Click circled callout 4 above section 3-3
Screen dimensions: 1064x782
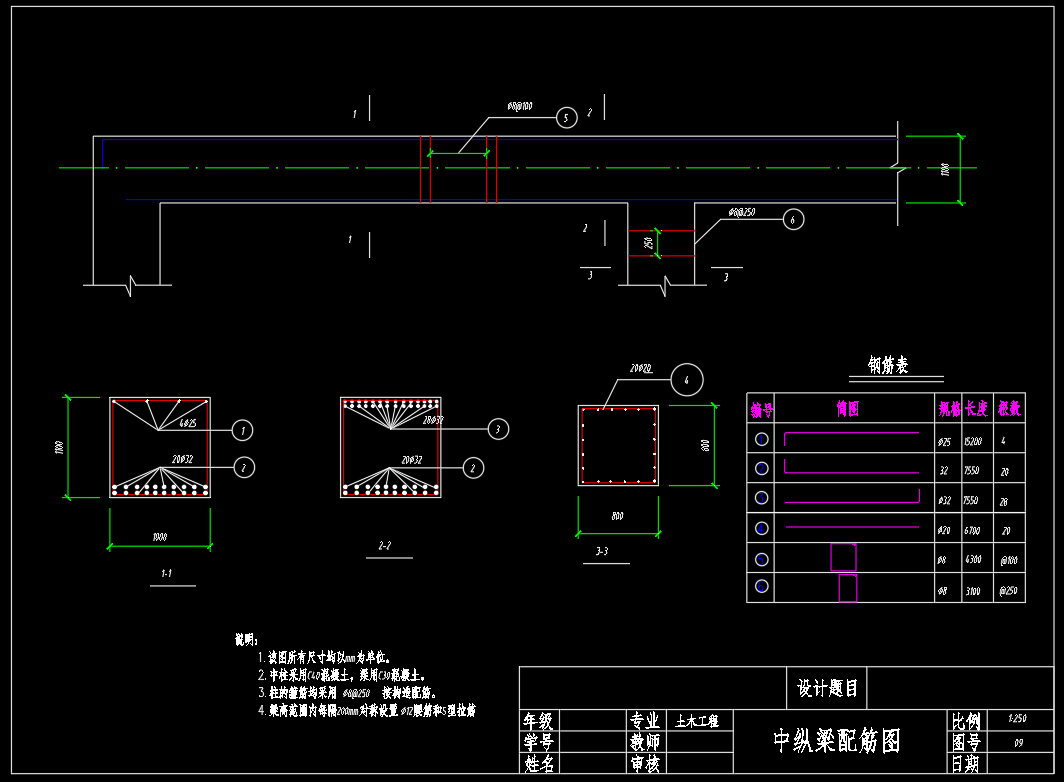(x=686, y=380)
